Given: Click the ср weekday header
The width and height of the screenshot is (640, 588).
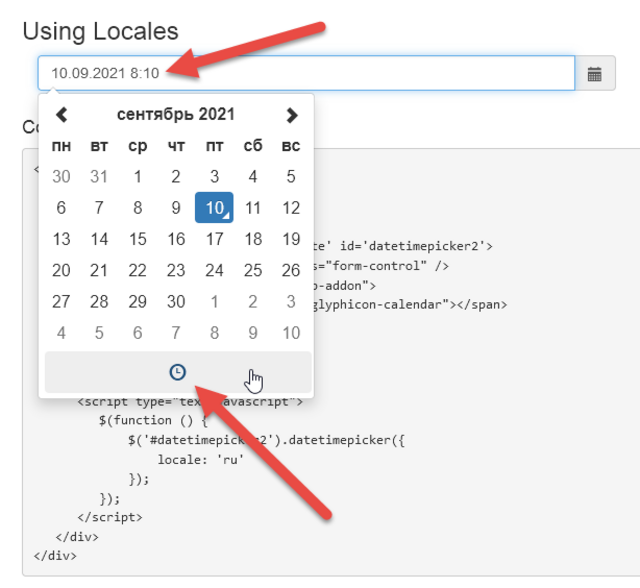Looking at the screenshot, I should pos(138,146).
